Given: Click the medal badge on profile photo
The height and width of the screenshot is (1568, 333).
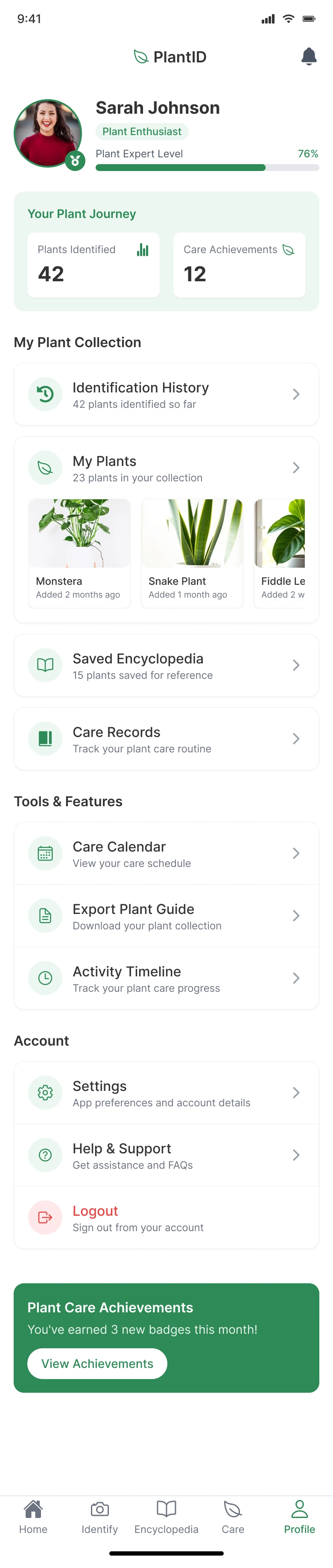Looking at the screenshot, I should [75, 161].
